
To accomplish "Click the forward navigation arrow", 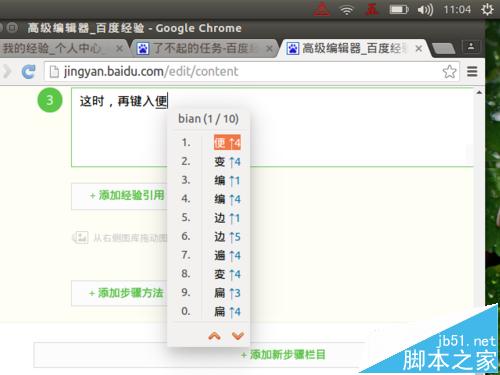I will [7, 71].
